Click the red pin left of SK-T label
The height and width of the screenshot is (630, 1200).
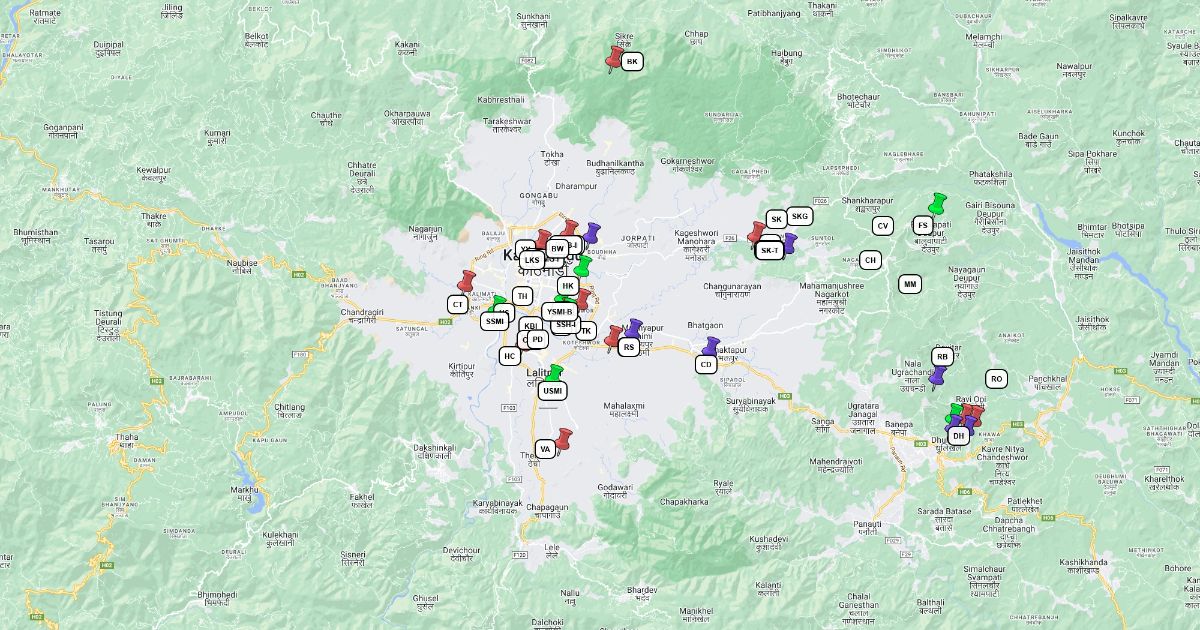[755, 233]
